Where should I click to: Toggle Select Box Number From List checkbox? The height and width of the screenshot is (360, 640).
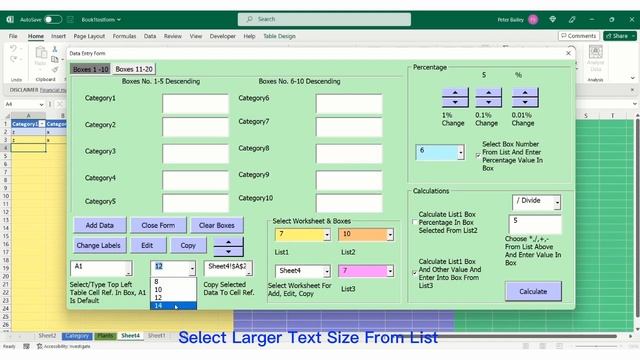point(478,156)
